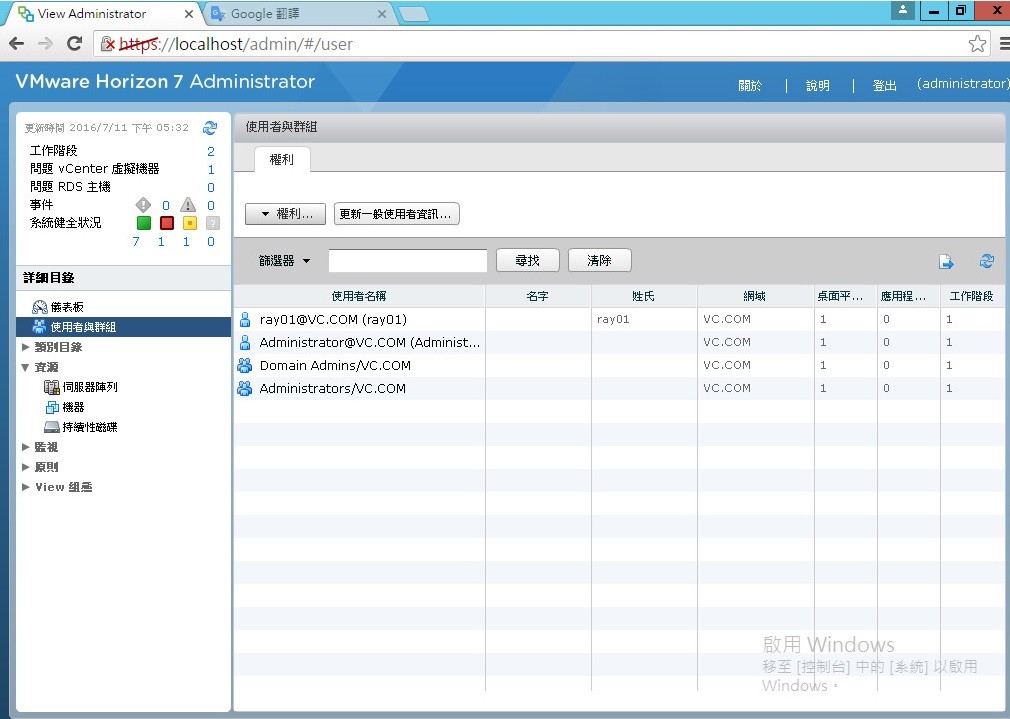The height and width of the screenshot is (719, 1010).
Task: Click the filter search text field
Action: [x=408, y=260]
